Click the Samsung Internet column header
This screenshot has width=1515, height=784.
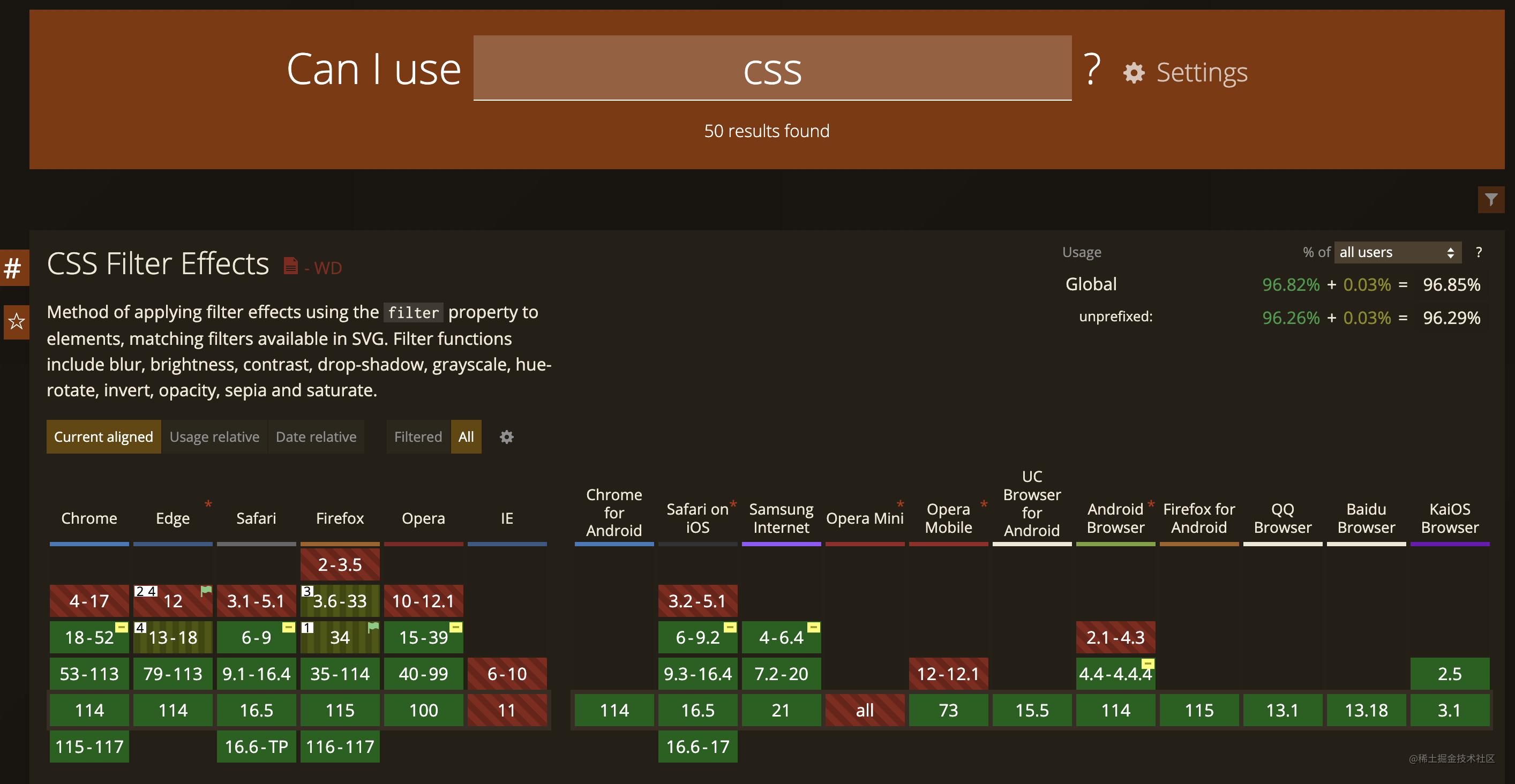781,518
